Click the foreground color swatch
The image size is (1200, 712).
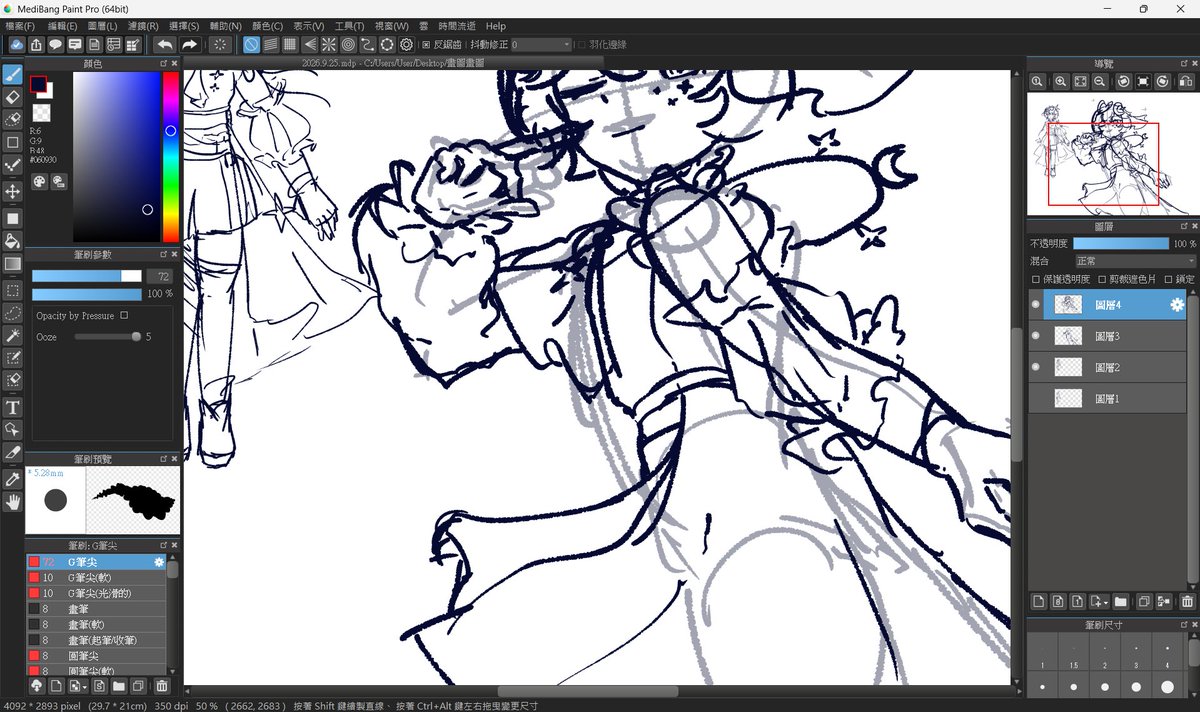[38, 84]
